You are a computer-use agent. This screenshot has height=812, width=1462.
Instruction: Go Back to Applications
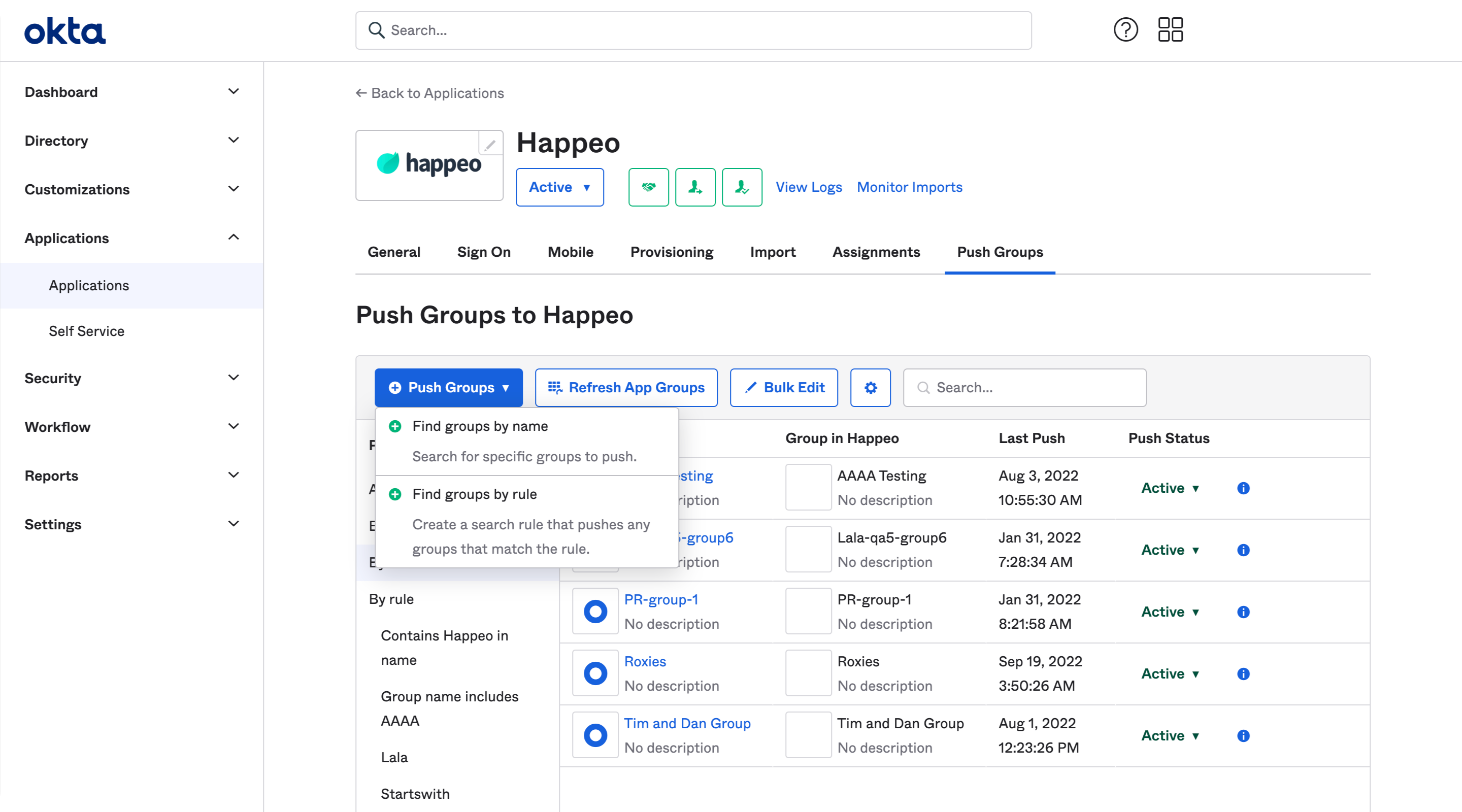pyautogui.click(x=429, y=93)
